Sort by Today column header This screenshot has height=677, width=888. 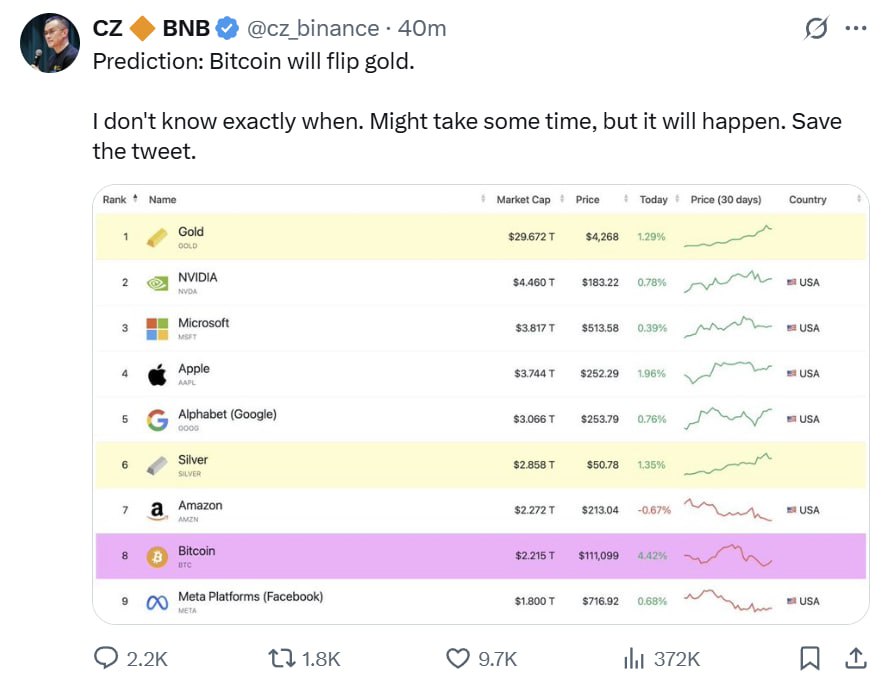[x=653, y=199]
